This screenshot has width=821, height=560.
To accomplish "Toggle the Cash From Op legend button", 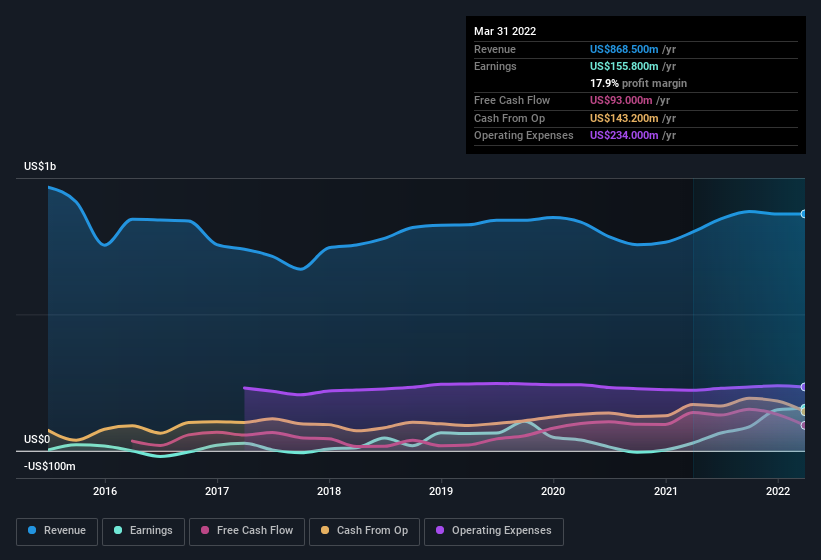I will coord(364,531).
